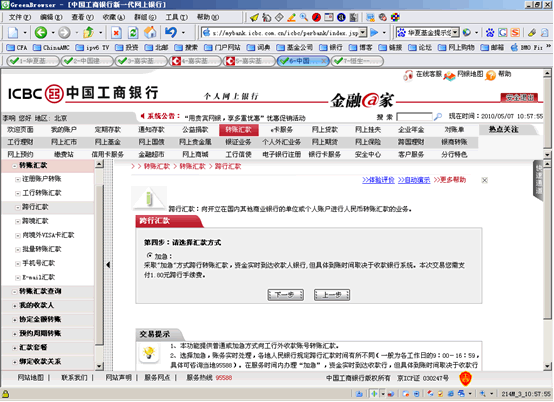Expand 汇款套餐 in sidebar
Image resolution: width=554 pixels, height=402 pixels.
tap(15, 348)
